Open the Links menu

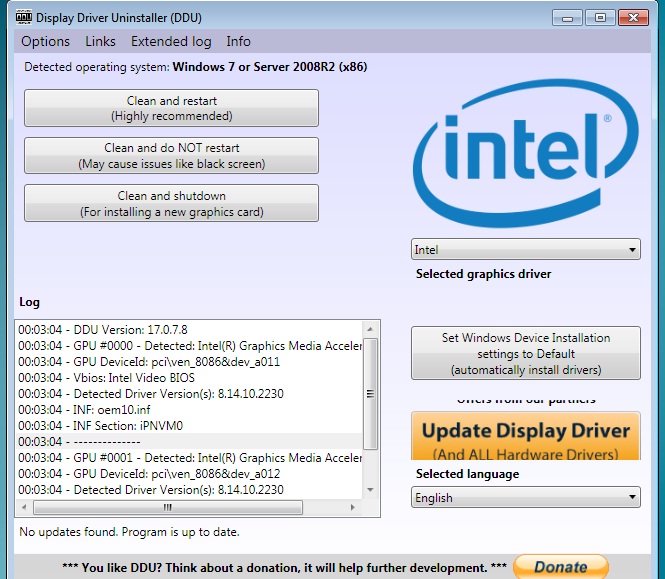pos(101,42)
